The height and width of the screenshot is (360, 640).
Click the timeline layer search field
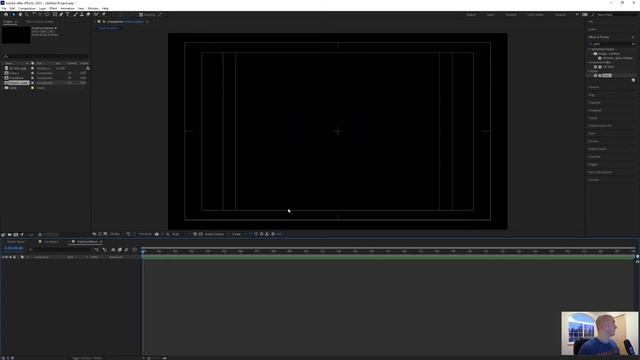pyautogui.click(x=60, y=249)
